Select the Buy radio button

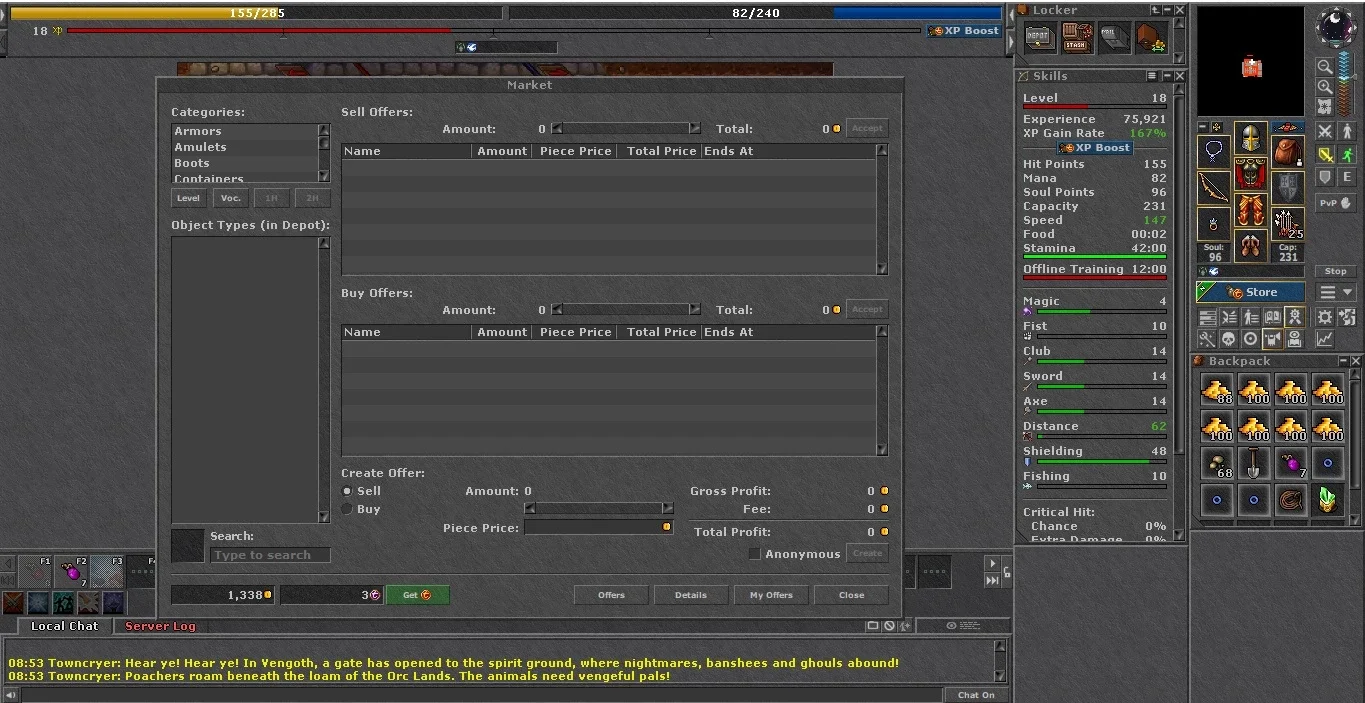[x=347, y=509]
